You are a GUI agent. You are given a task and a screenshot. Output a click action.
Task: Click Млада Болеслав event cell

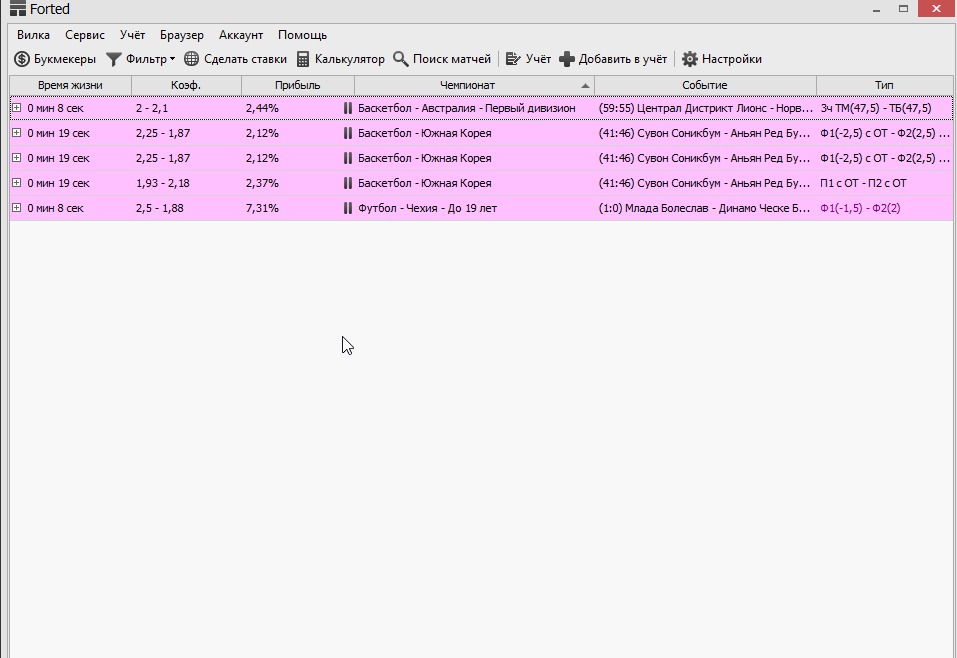tap(704, 208)
